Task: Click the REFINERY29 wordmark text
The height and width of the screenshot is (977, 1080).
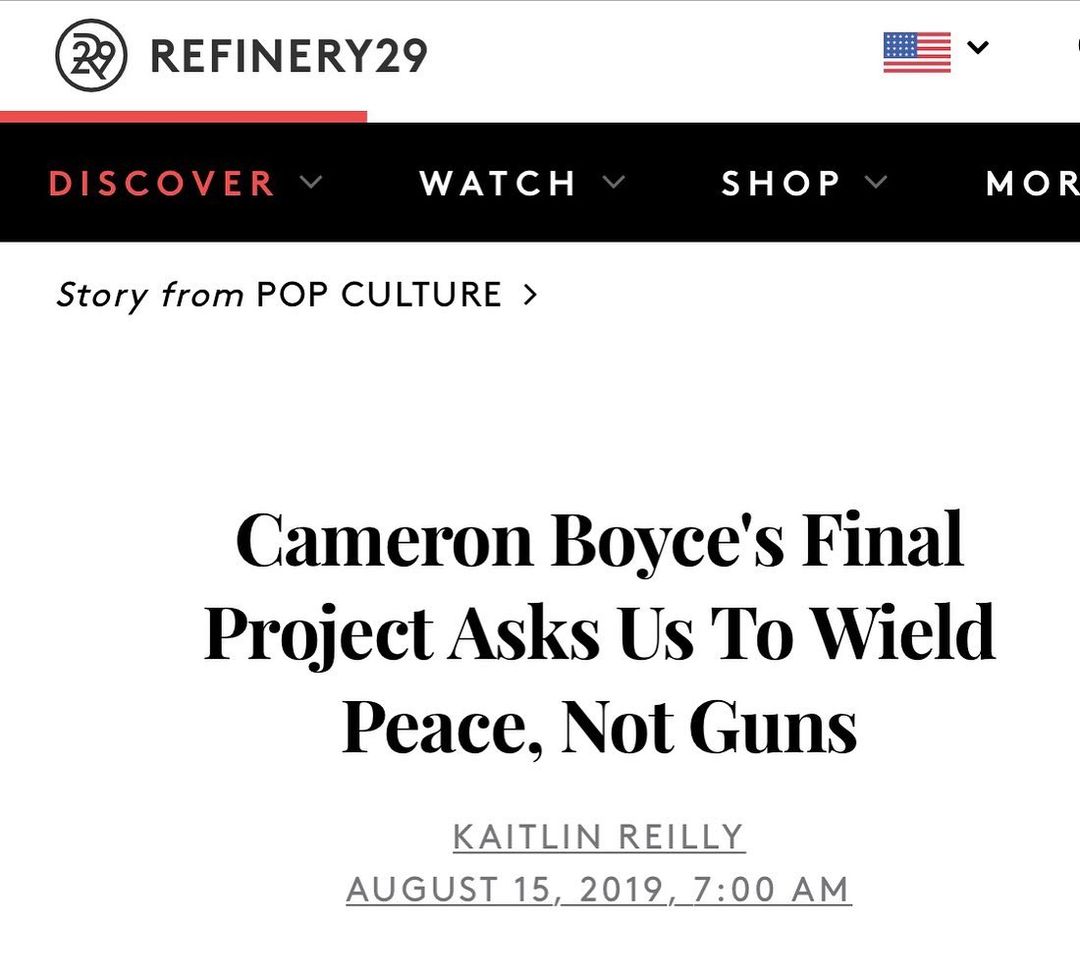Action: click(x=288, y=56)
